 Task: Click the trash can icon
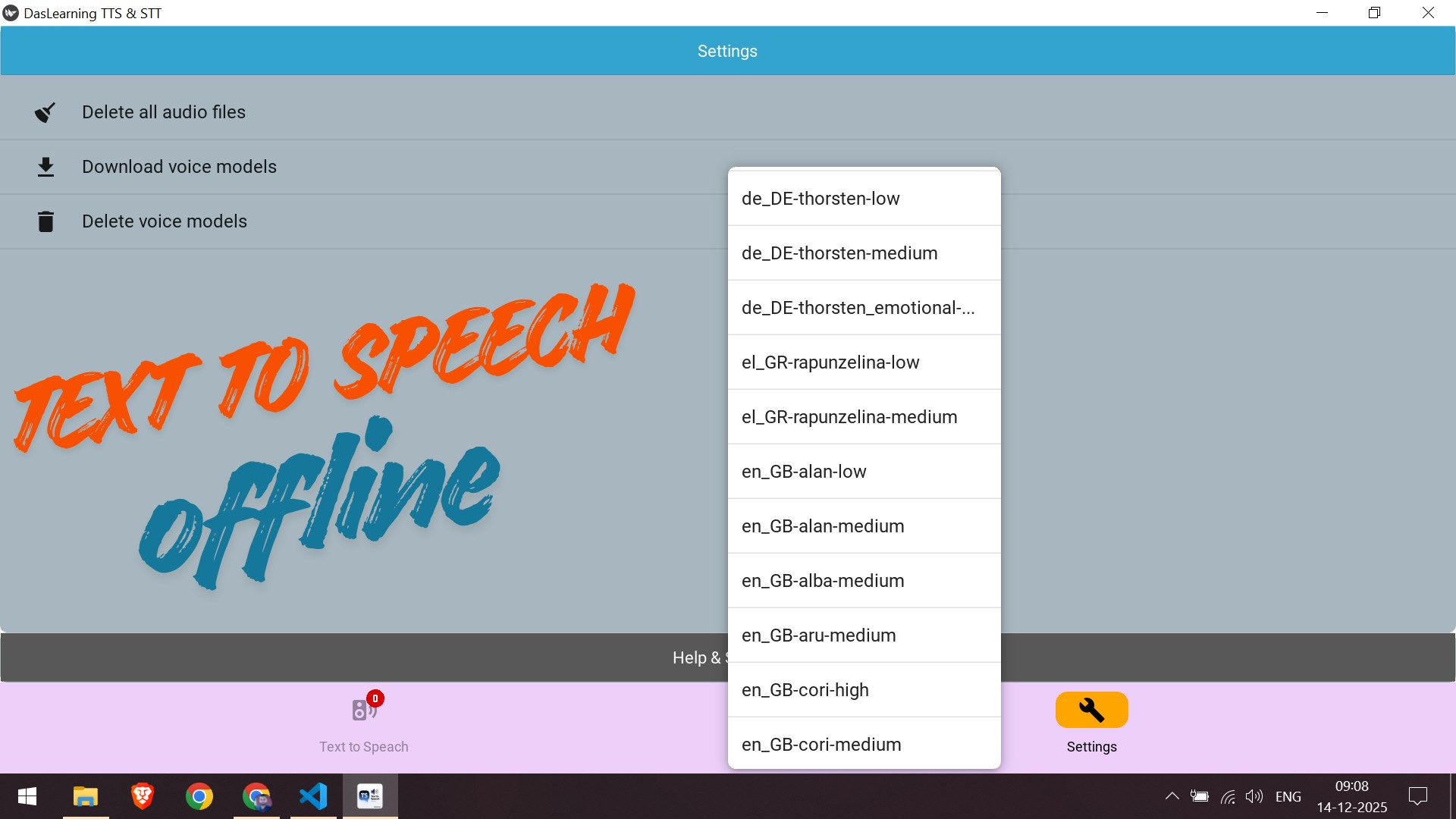pyautogui.click(x=45, y=221)
